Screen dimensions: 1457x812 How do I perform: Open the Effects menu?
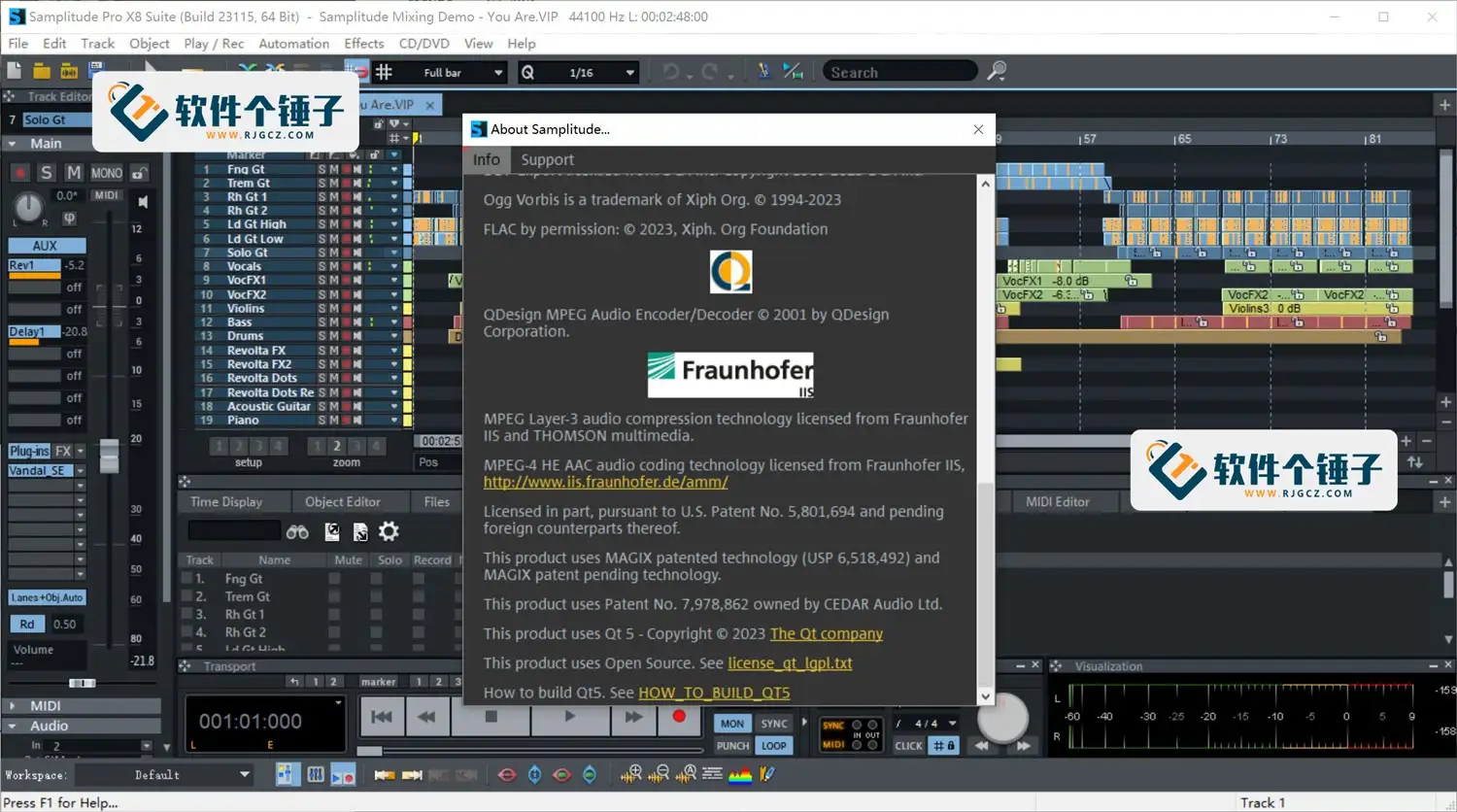363,44
